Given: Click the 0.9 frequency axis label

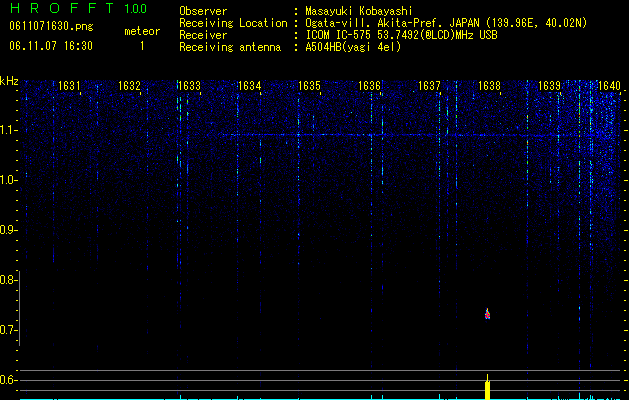Looking at the screenshot, I should [8, 230].
